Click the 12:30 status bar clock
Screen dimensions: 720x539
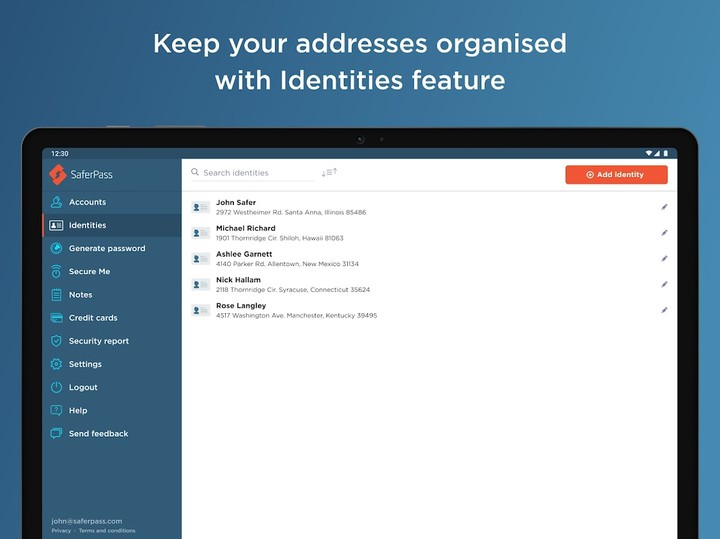click(x=60, y=153)
